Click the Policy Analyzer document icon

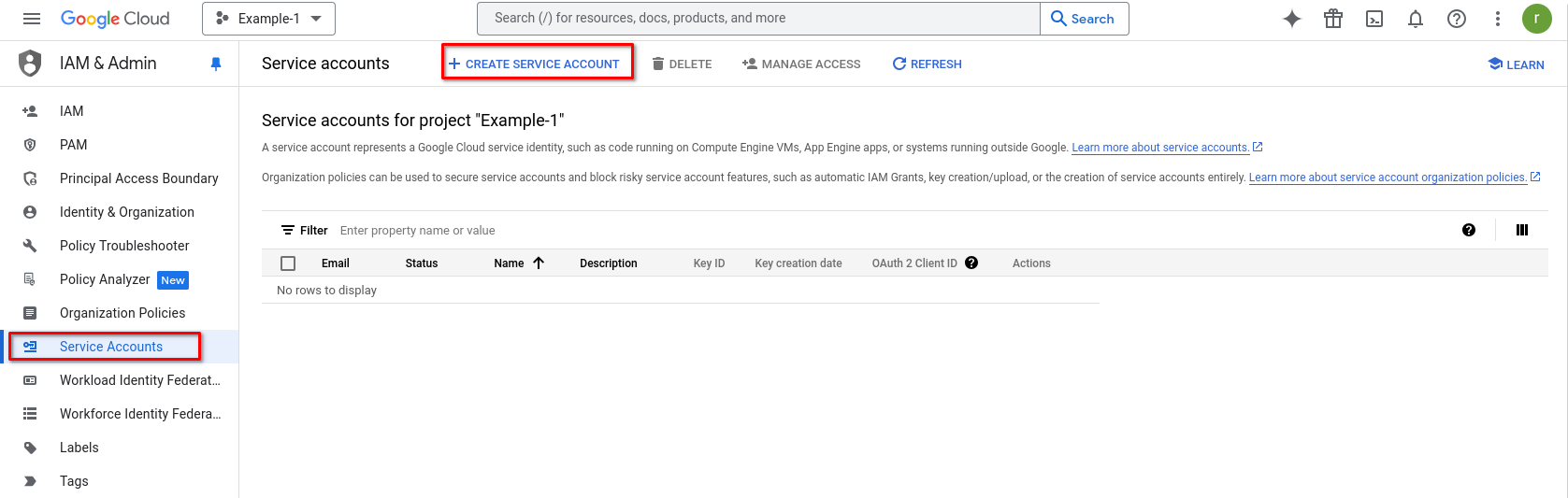tap(30, 279)
